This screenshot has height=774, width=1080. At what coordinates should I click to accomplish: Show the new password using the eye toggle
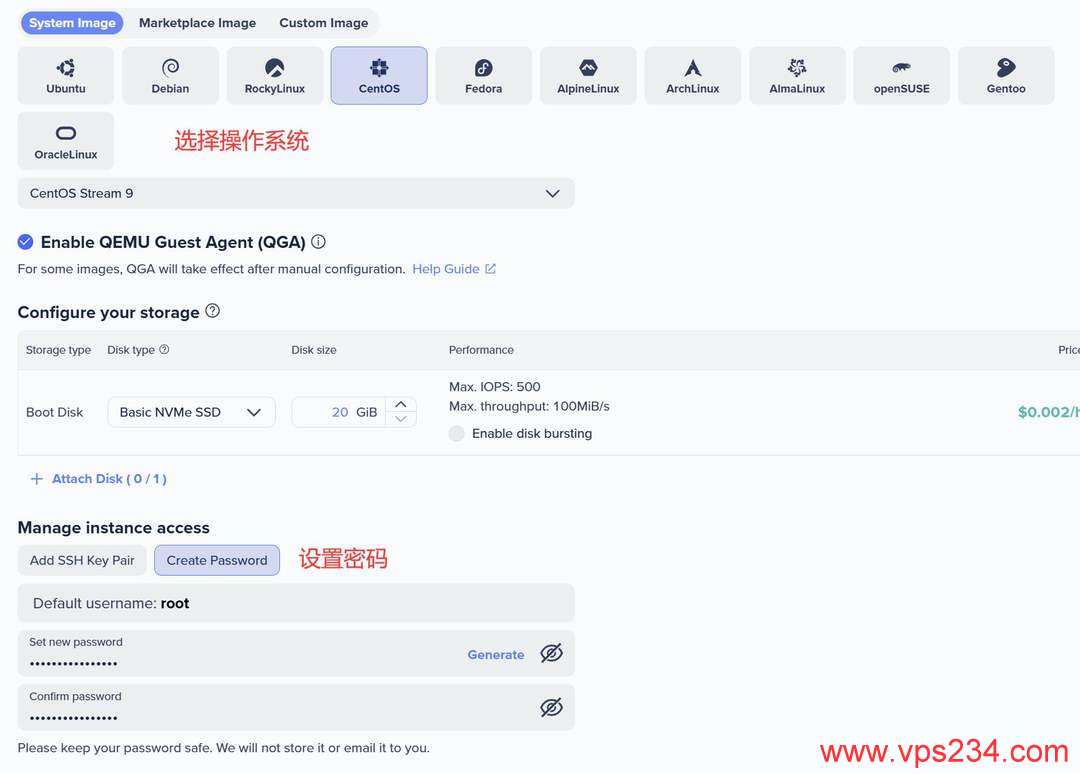click(x=551, y=653)
